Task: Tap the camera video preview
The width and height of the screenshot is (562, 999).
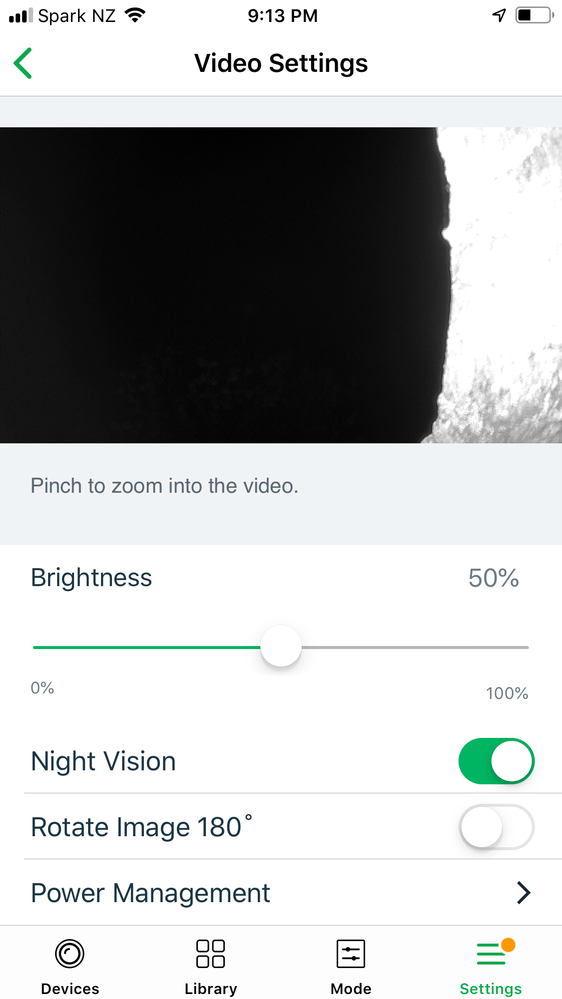Action: 281,285
